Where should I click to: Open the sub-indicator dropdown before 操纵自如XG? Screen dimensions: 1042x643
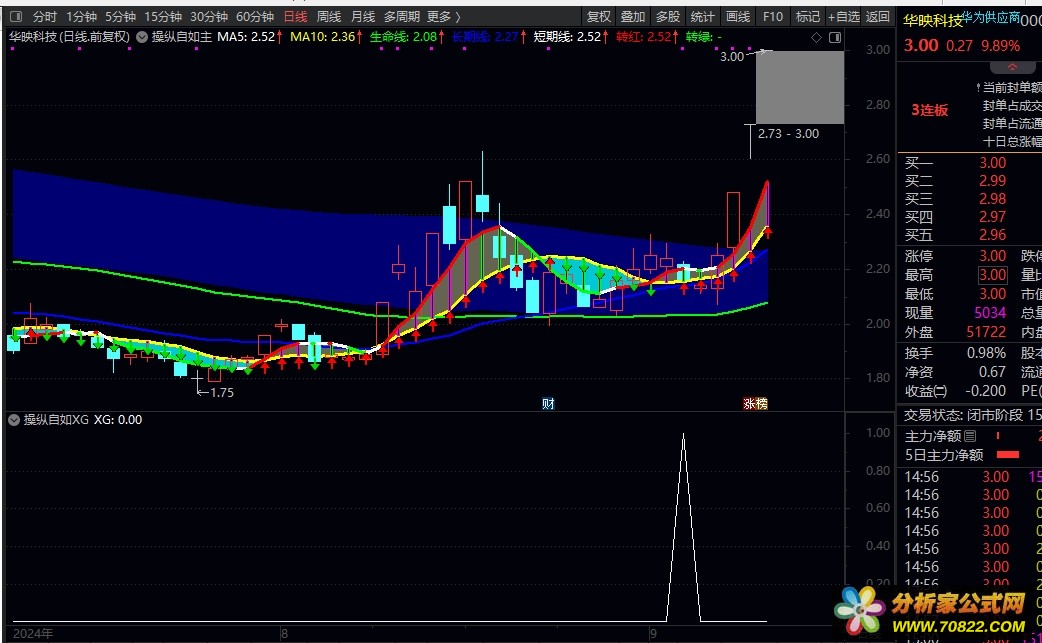pyautogui.click(x=14, y=420)
